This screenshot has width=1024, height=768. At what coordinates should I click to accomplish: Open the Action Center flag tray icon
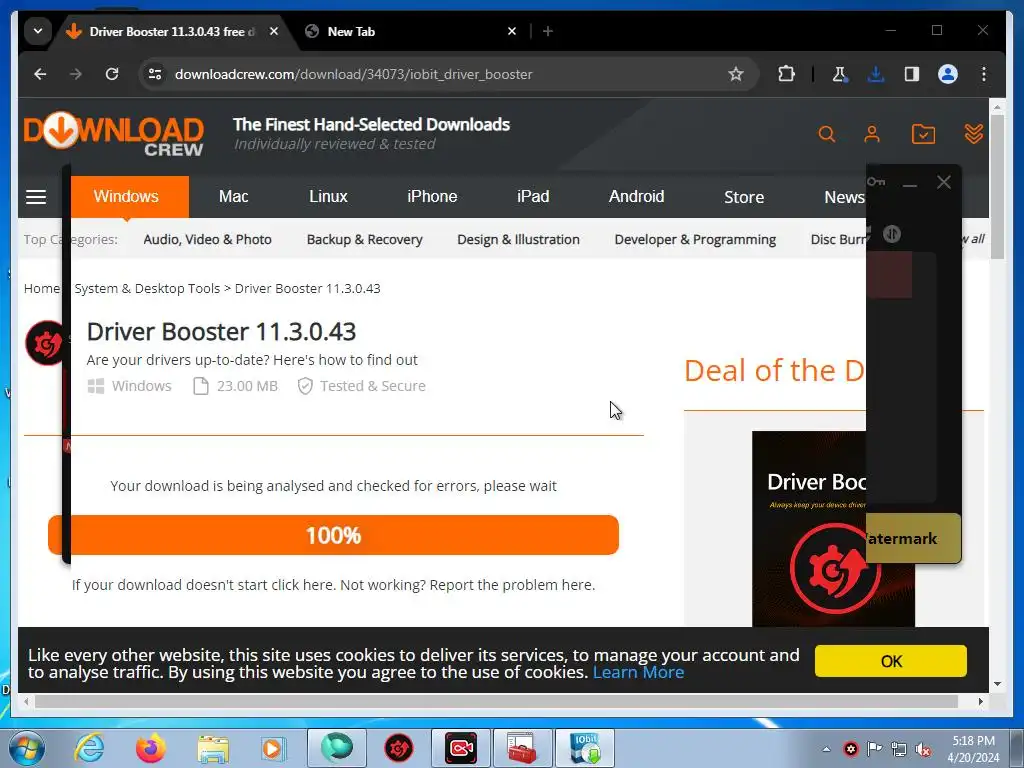click(874, 749)
